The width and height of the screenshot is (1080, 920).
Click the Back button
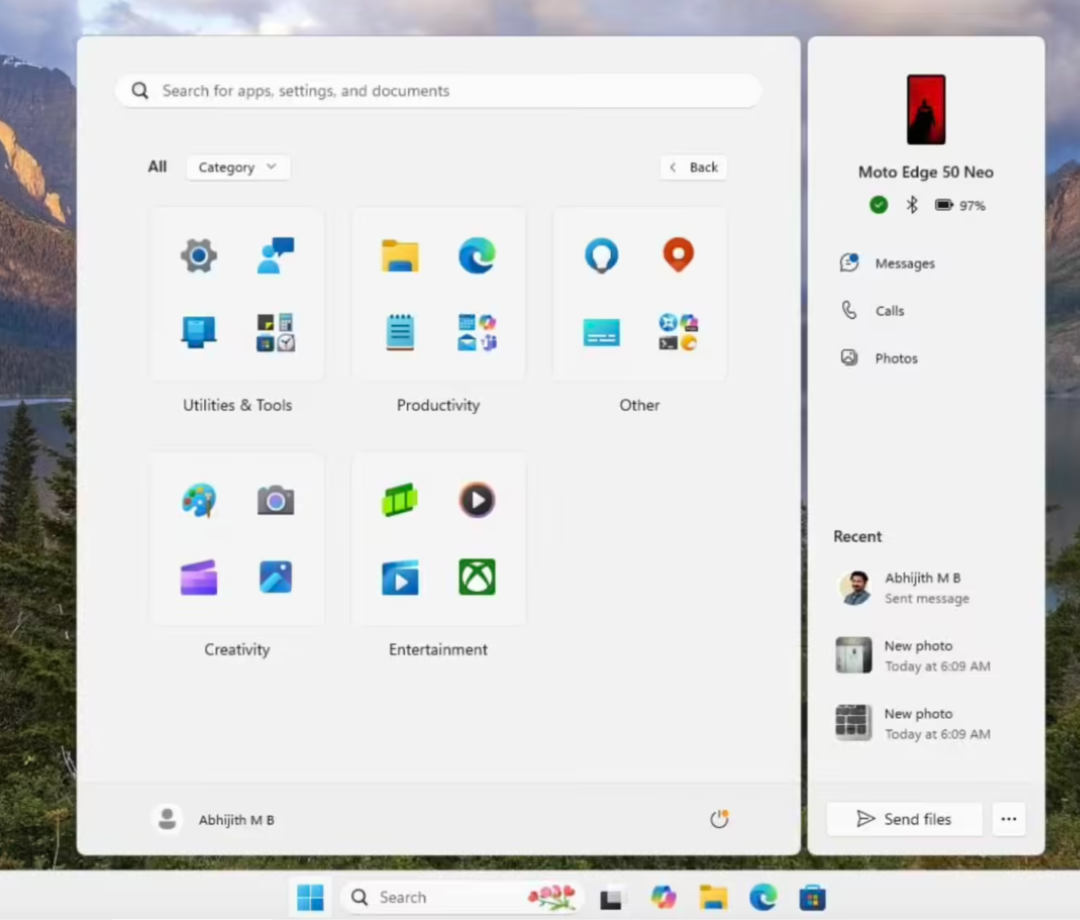(x=694, y=167)
